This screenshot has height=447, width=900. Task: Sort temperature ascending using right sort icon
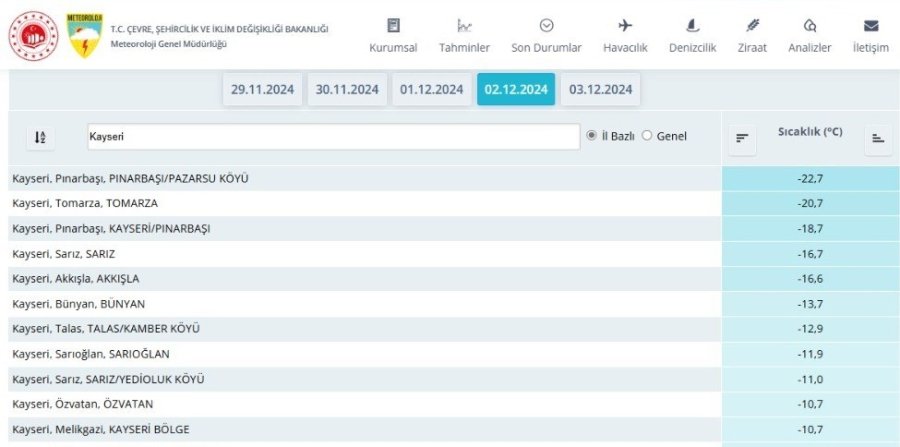pos(877,138)
